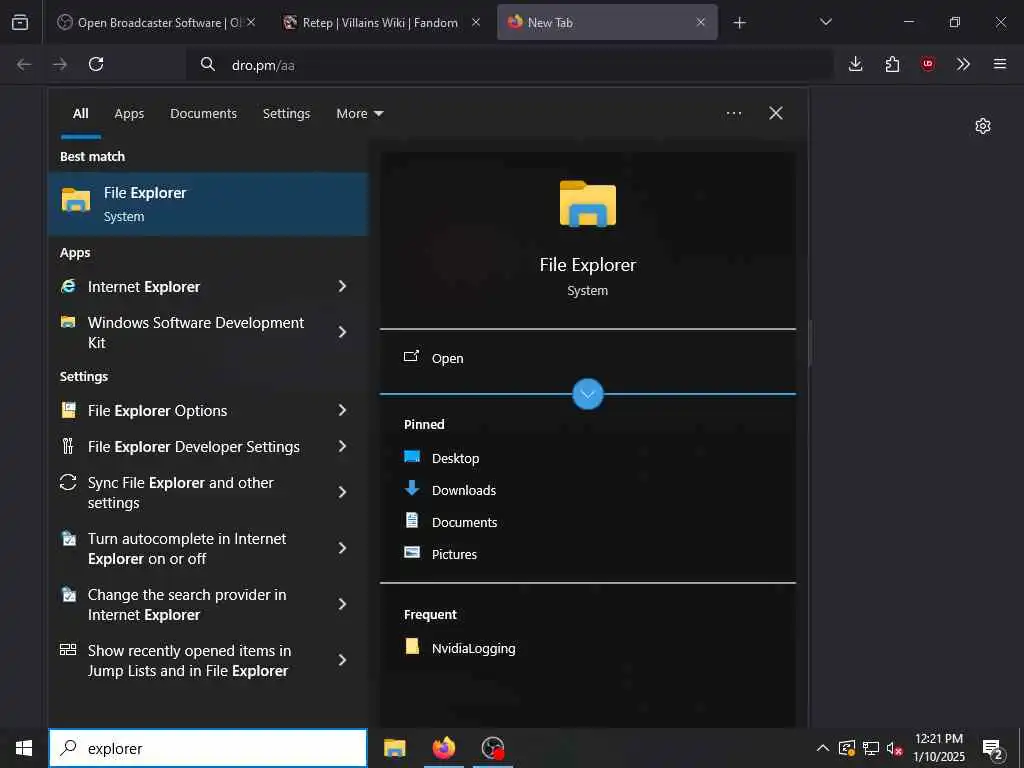Viewport: 1024px width, 768px height.
Task: Open the Firefox View icon
Action: pyautogui.click(x=20, y=23)
